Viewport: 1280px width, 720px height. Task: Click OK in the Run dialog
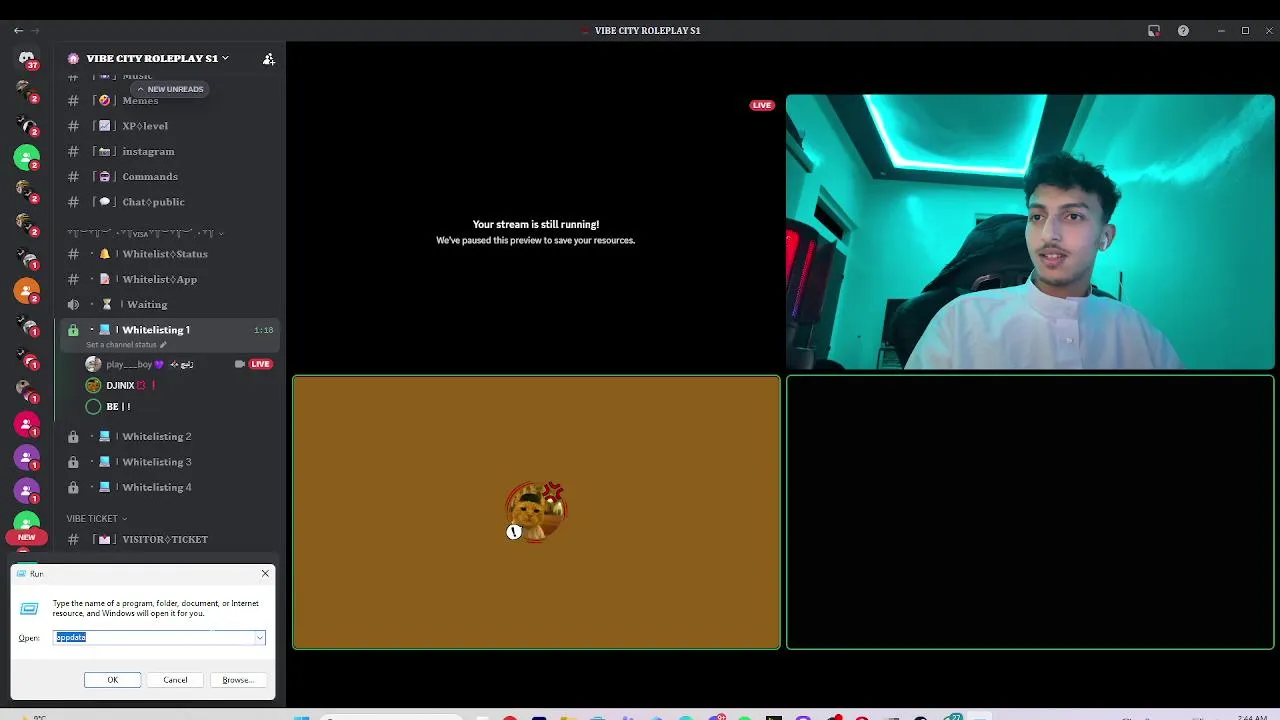(x=113, y=680)
